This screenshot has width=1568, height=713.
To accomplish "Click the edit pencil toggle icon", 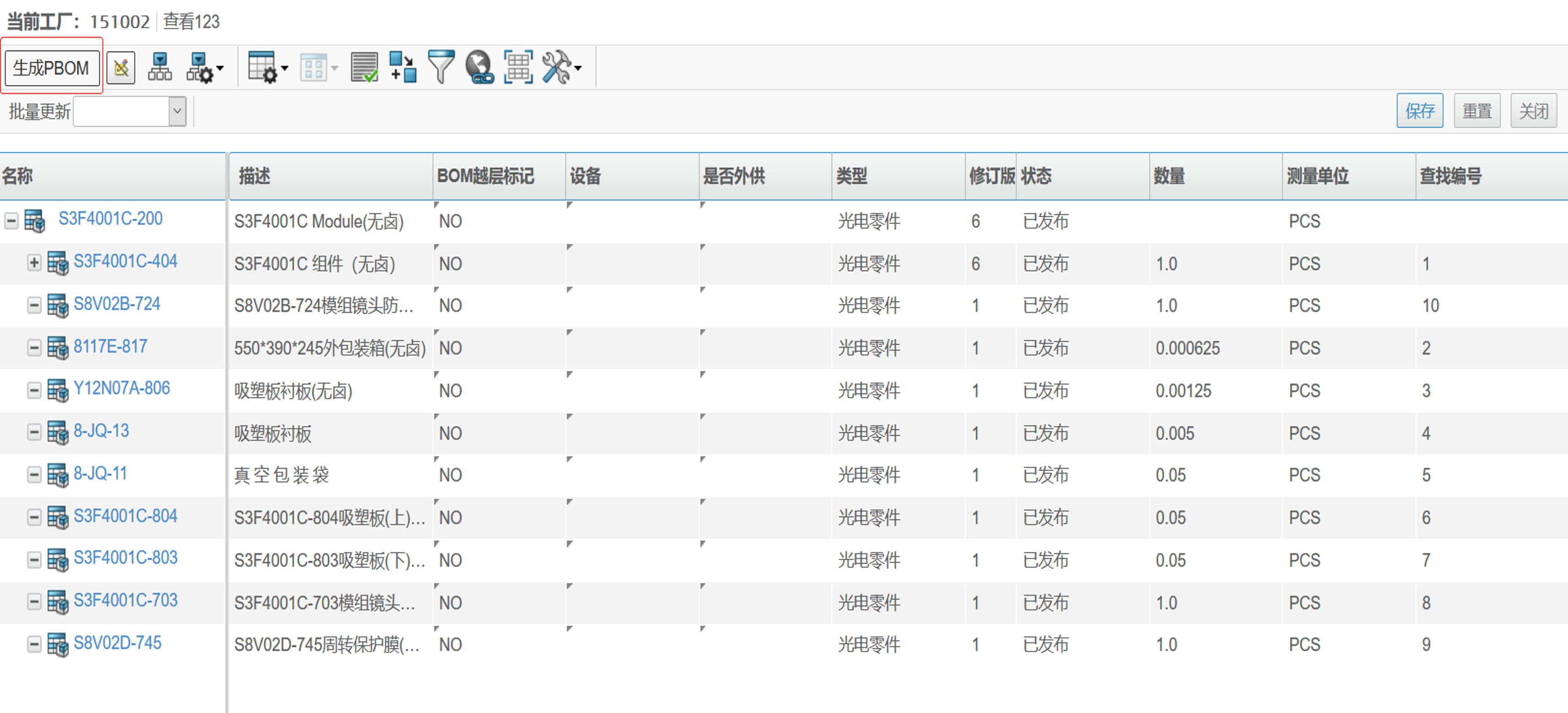I will coord(121,68).
